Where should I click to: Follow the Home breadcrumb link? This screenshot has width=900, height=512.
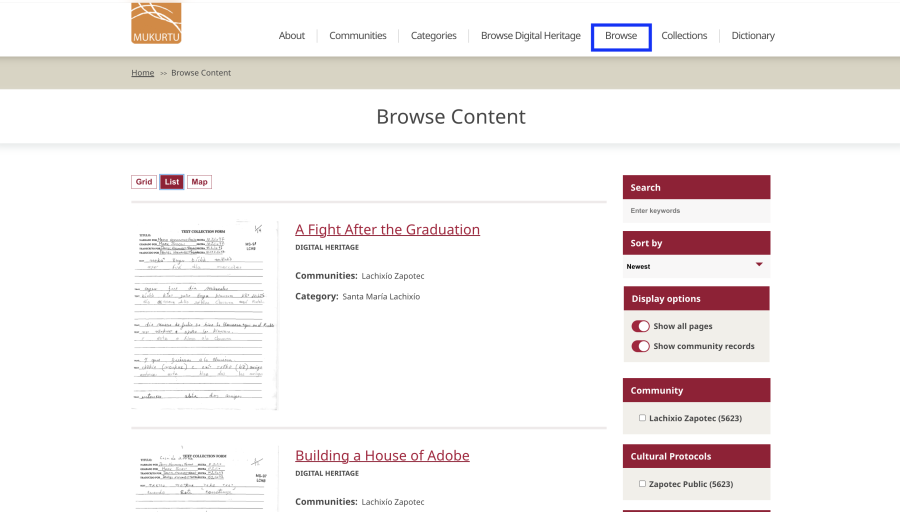tap(142, 73)
